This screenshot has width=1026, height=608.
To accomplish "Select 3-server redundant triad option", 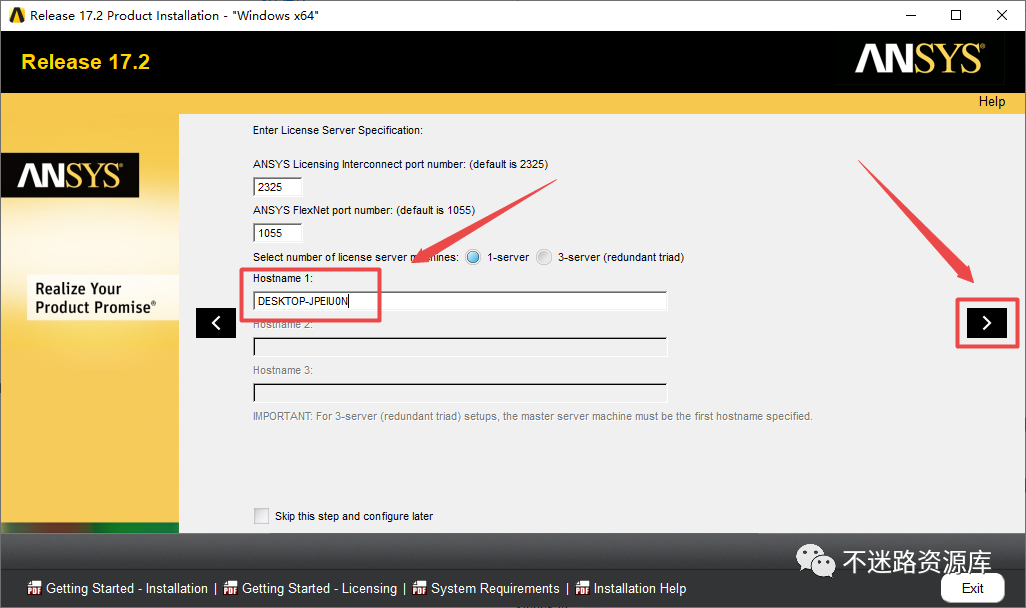I will click(x=544, y=257).
